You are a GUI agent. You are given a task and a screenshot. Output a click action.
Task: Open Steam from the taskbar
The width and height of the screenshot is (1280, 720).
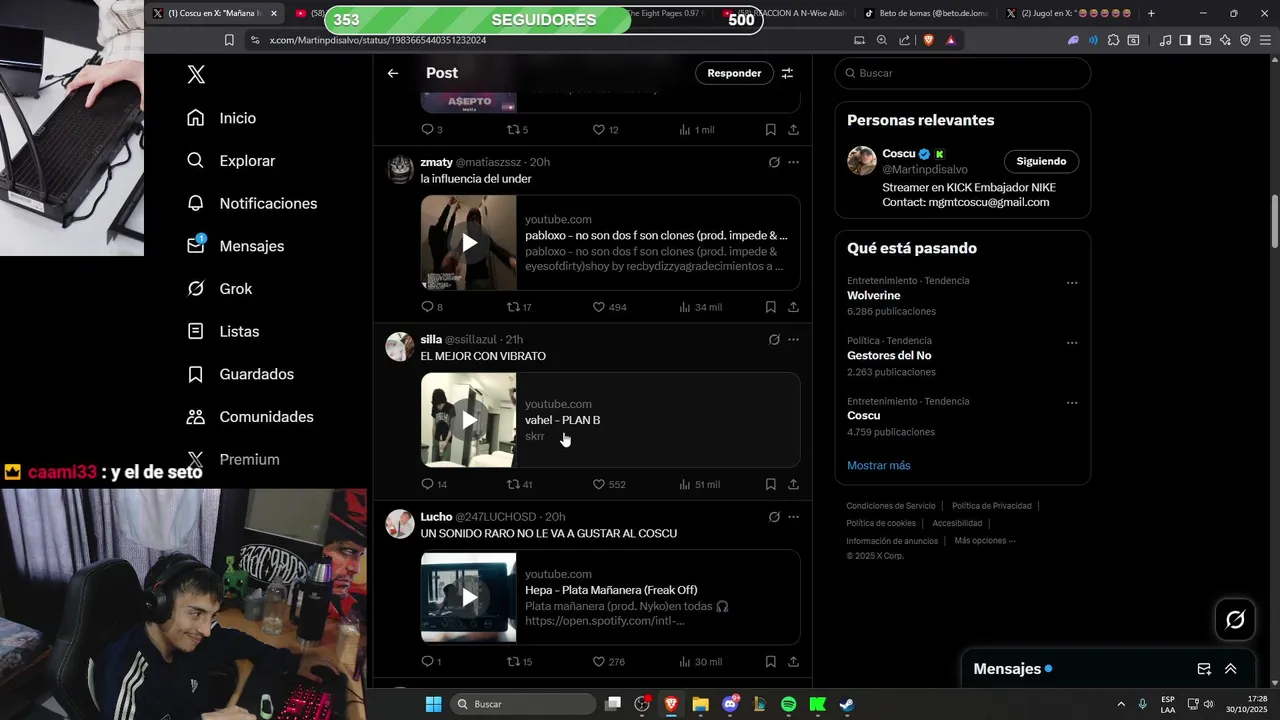click(846, 704)
